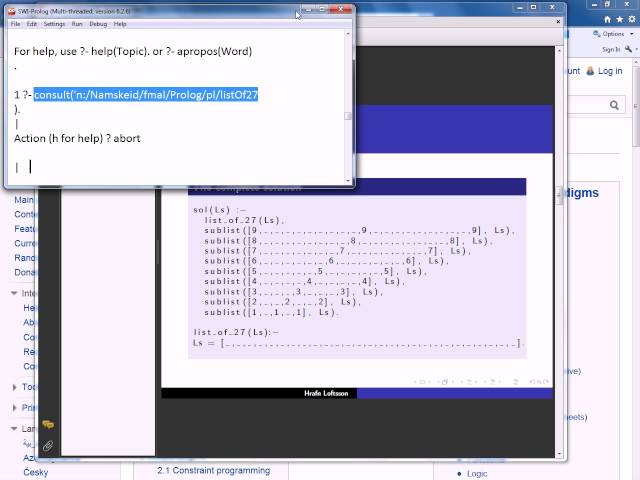Viewport: 640px width, 480px height.
Task: Maximize the SWI-Prolog console window
Action: click(x=322, y=9)
